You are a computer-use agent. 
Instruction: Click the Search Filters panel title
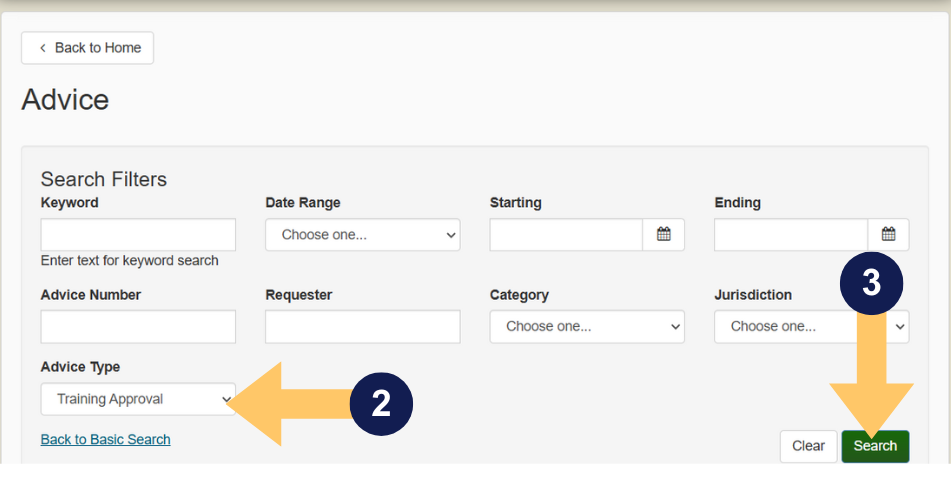(104, 179)
